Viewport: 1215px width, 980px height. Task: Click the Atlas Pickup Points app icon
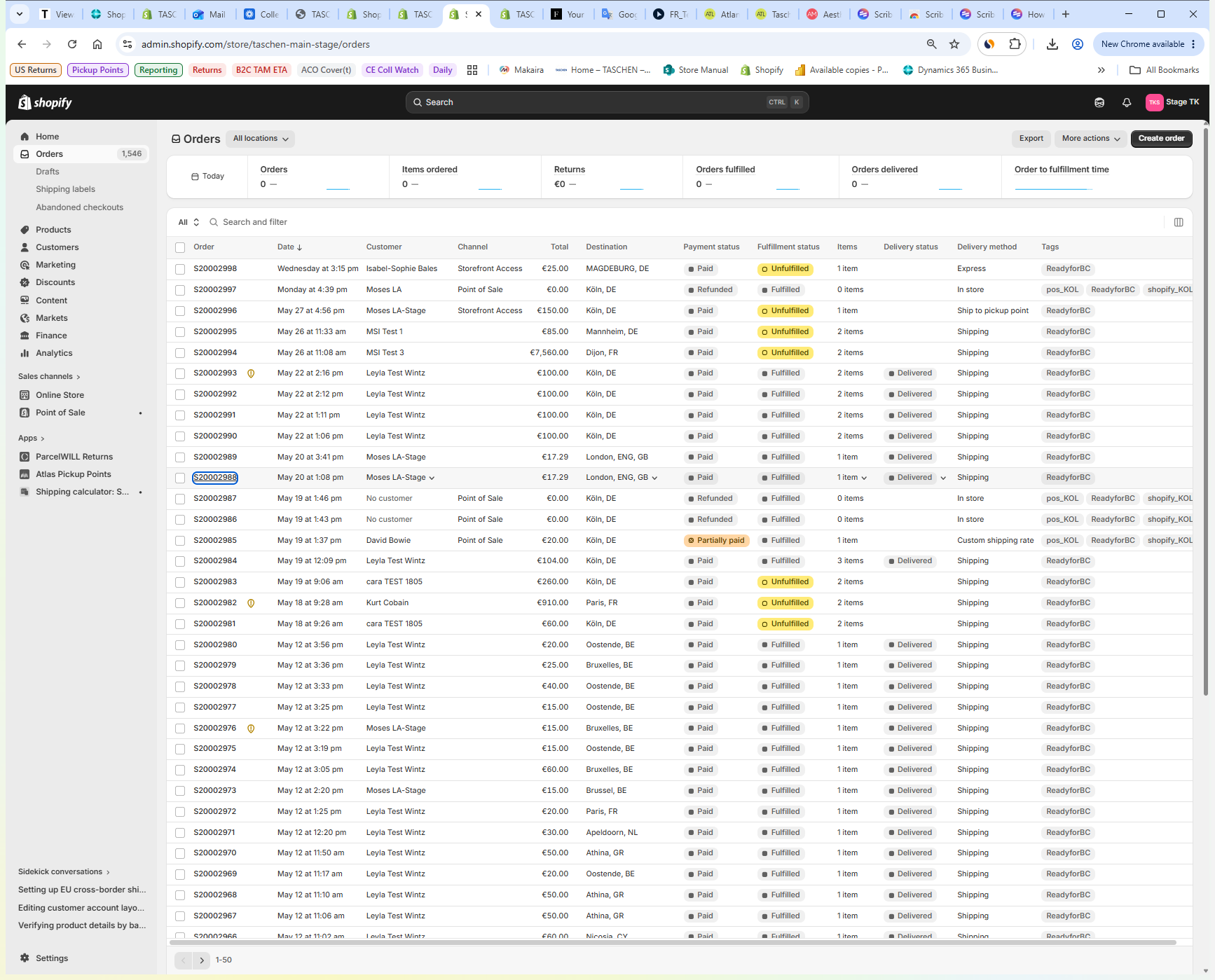coord(25,474)
